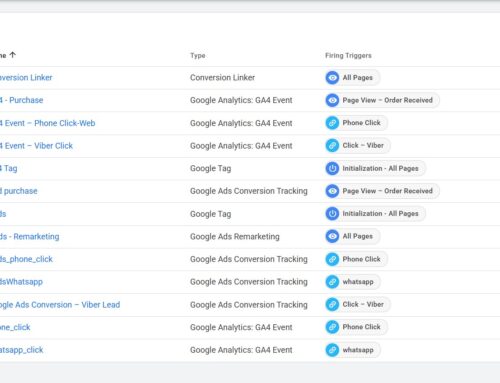
Task: Click All Pages trigger chip in Conversion Linker row
Action: (353, 78)
